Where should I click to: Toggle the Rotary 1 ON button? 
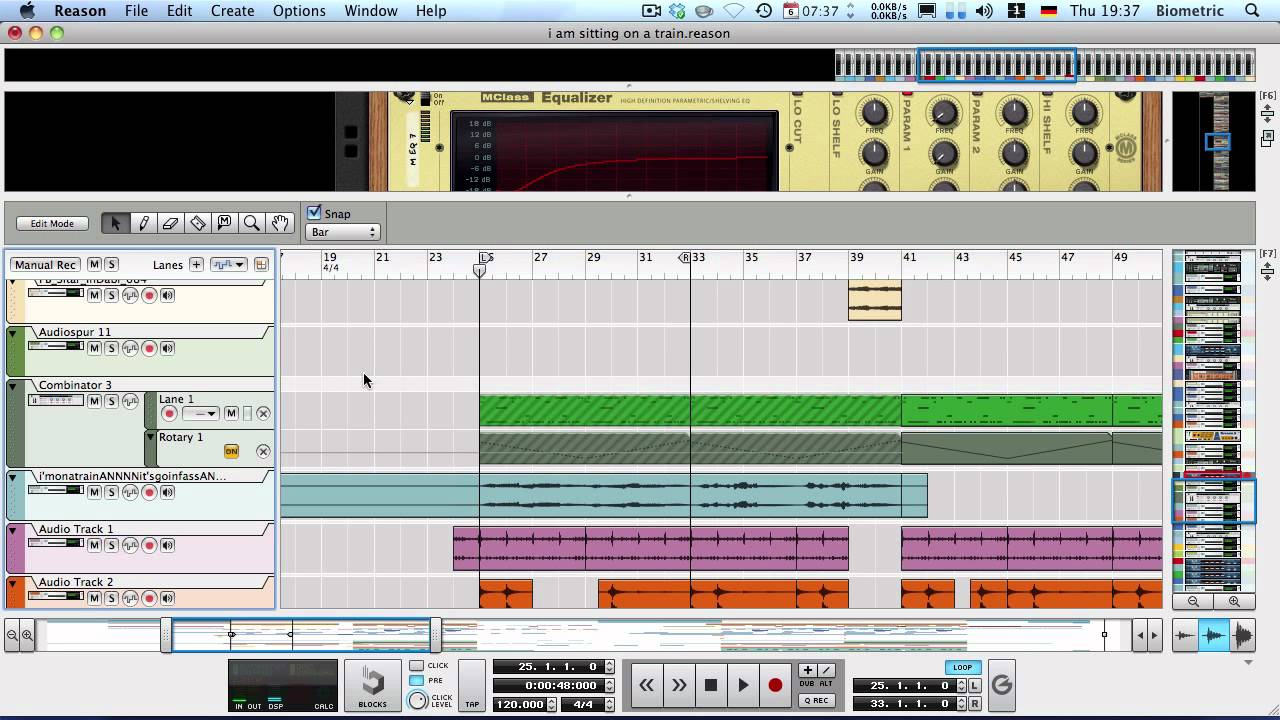pos(231,452)
